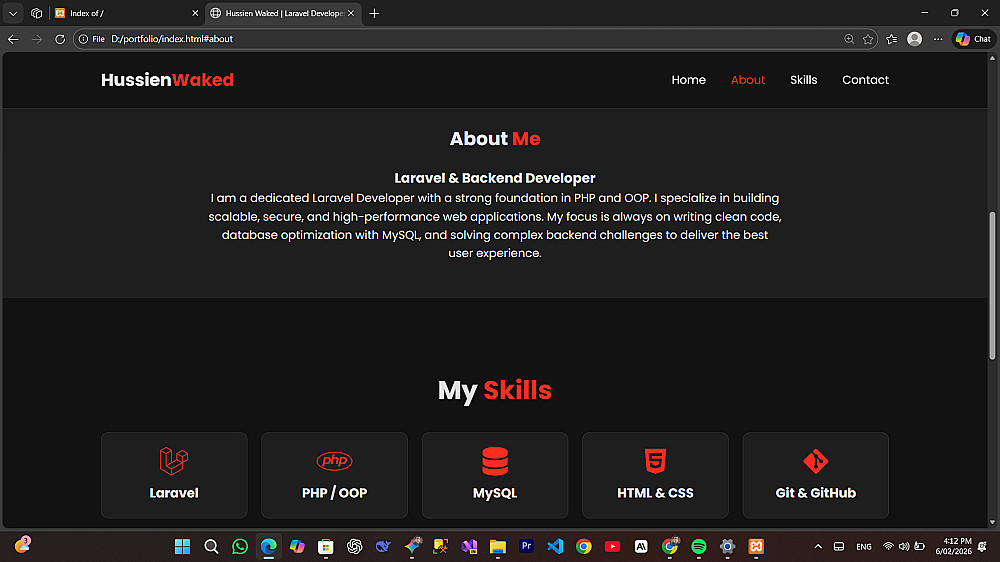Viewport: 1000px width, 562px height.
Task: View site information icon beside File
Action: pos(83,39)
